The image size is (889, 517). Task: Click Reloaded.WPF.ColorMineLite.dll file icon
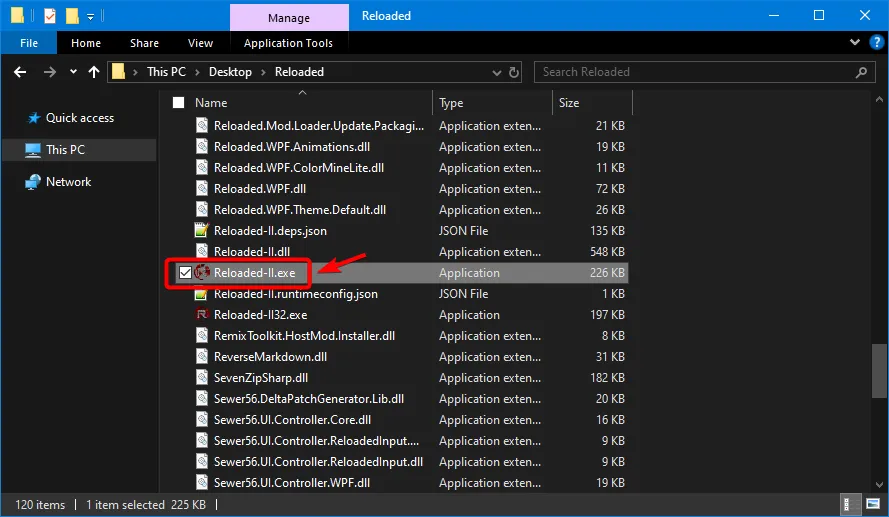pos(202,168)
